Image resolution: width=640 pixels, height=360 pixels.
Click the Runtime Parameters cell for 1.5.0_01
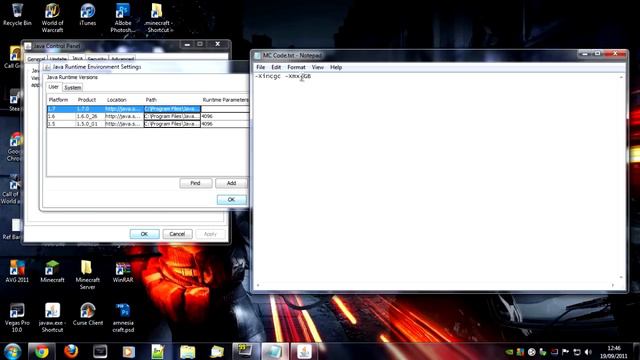tap(224, 124)
